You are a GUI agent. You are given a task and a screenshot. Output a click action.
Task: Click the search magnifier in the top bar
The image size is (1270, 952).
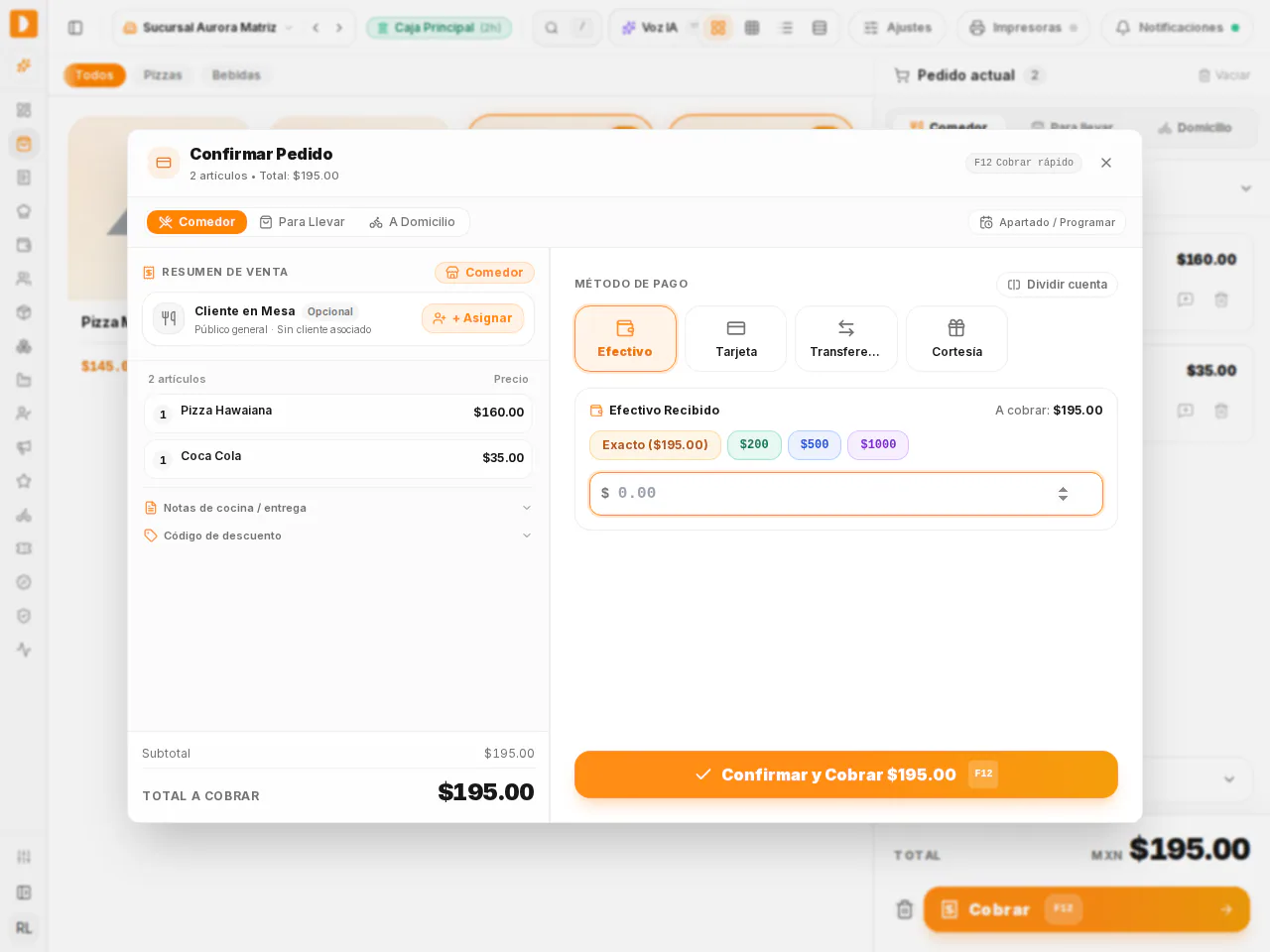(x=552, y=28)
